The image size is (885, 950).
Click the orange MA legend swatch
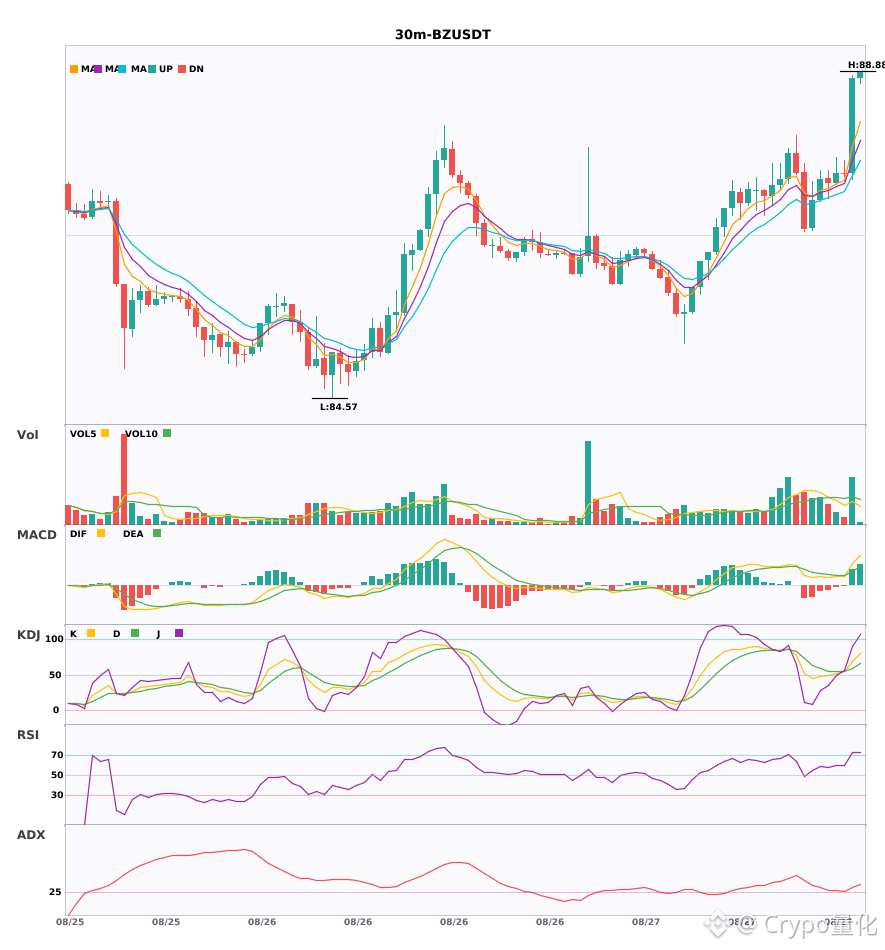pos(74,69)
